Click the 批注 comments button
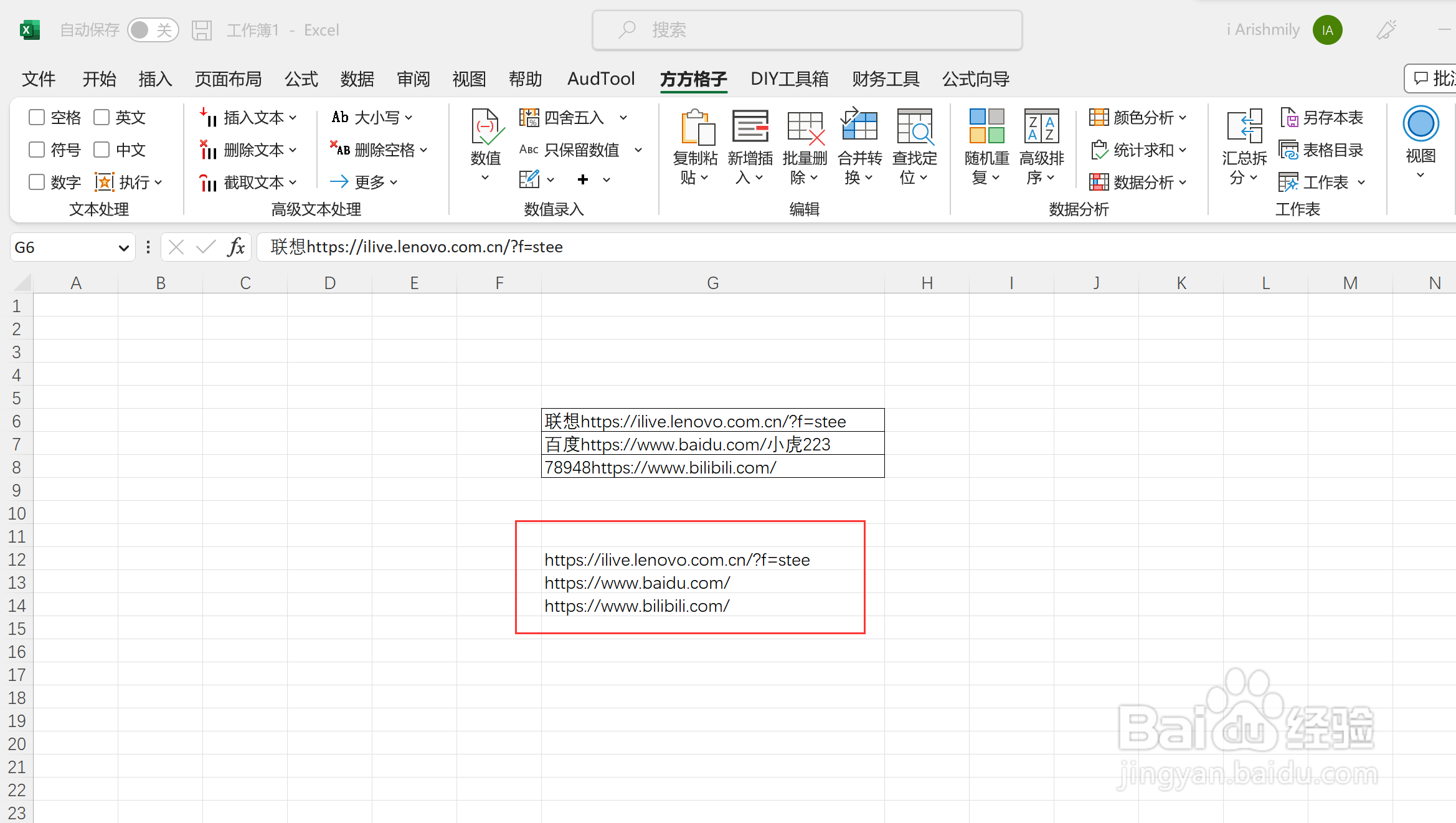Image resolution: width=1456 pixels, height=823 pixels. (x=1432, y=78)
